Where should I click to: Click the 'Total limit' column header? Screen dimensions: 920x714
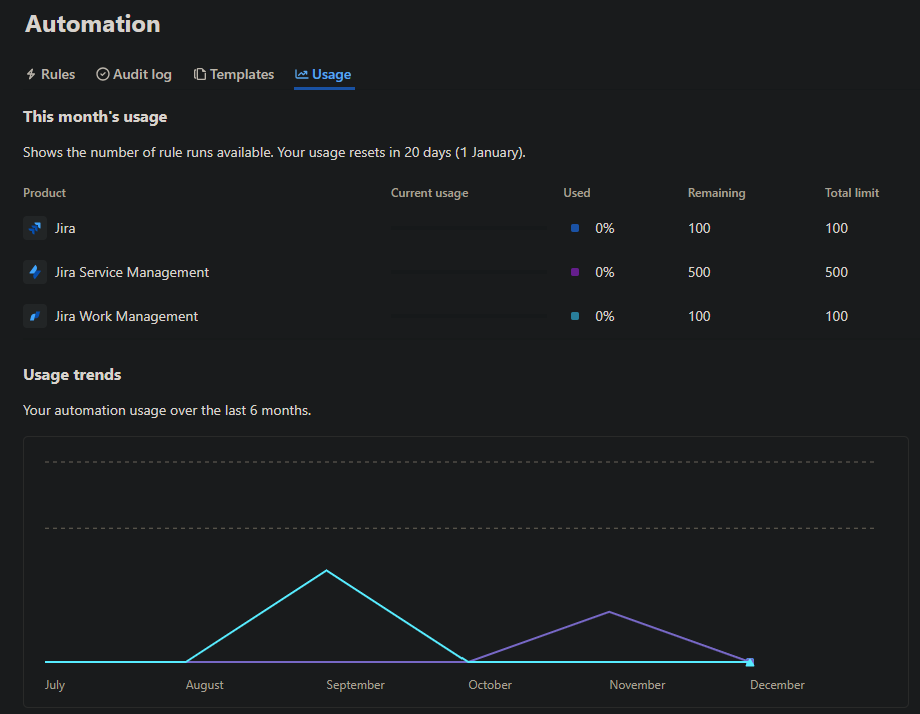852,193
